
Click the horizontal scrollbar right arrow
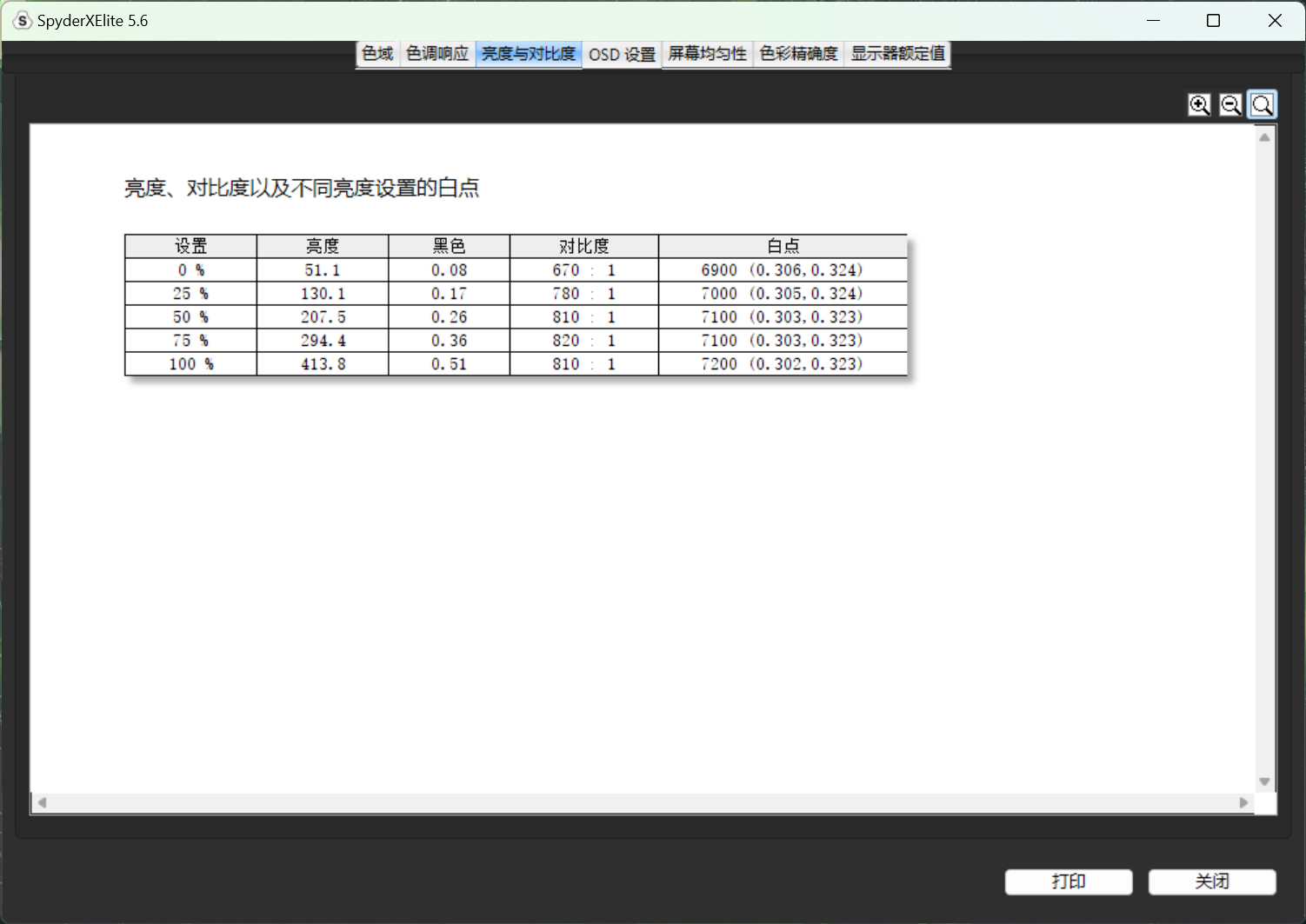tap(1243, 802)
